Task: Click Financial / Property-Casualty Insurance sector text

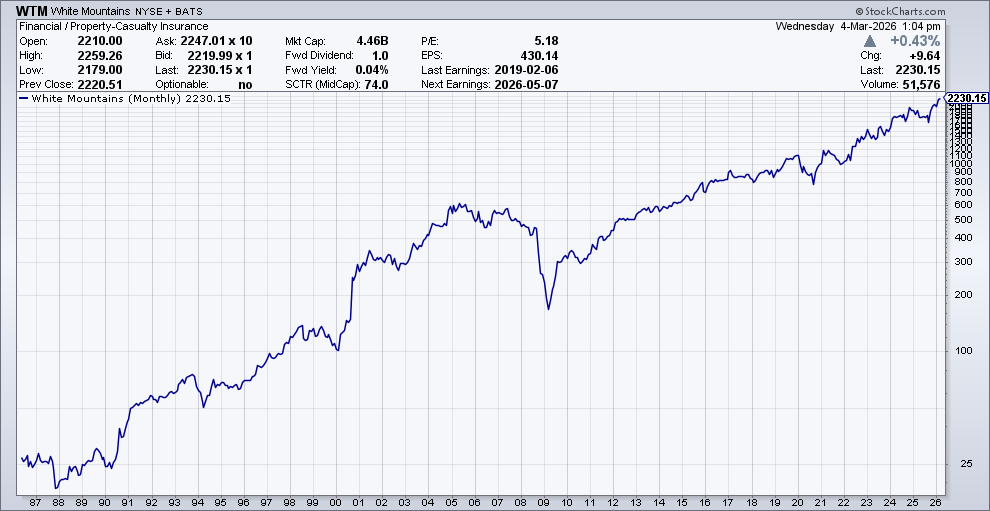Action: point(114,27)
